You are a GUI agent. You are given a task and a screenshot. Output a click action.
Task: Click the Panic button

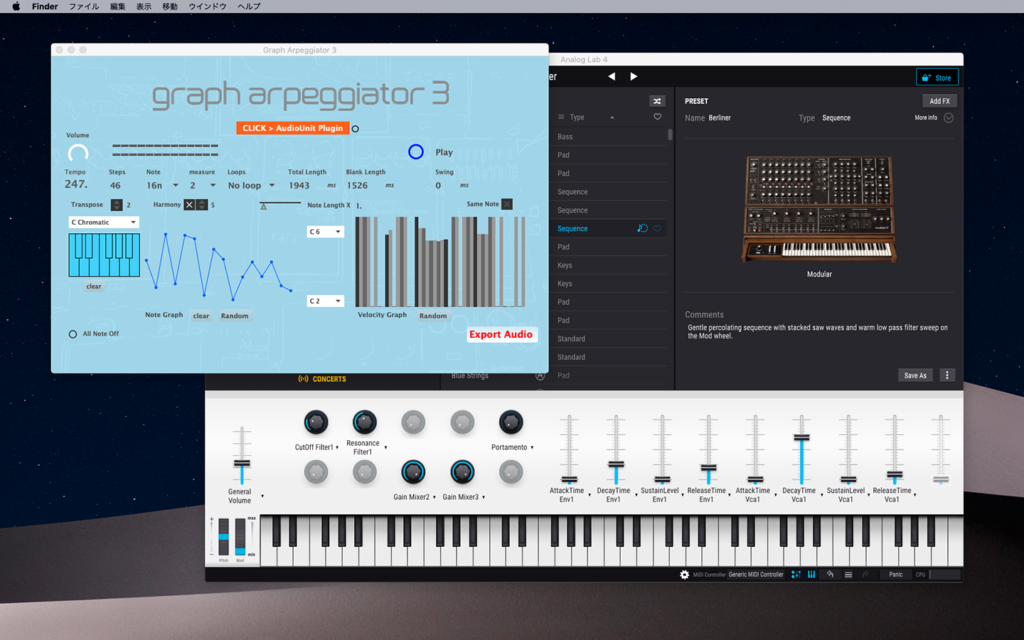tap(895, 575)
